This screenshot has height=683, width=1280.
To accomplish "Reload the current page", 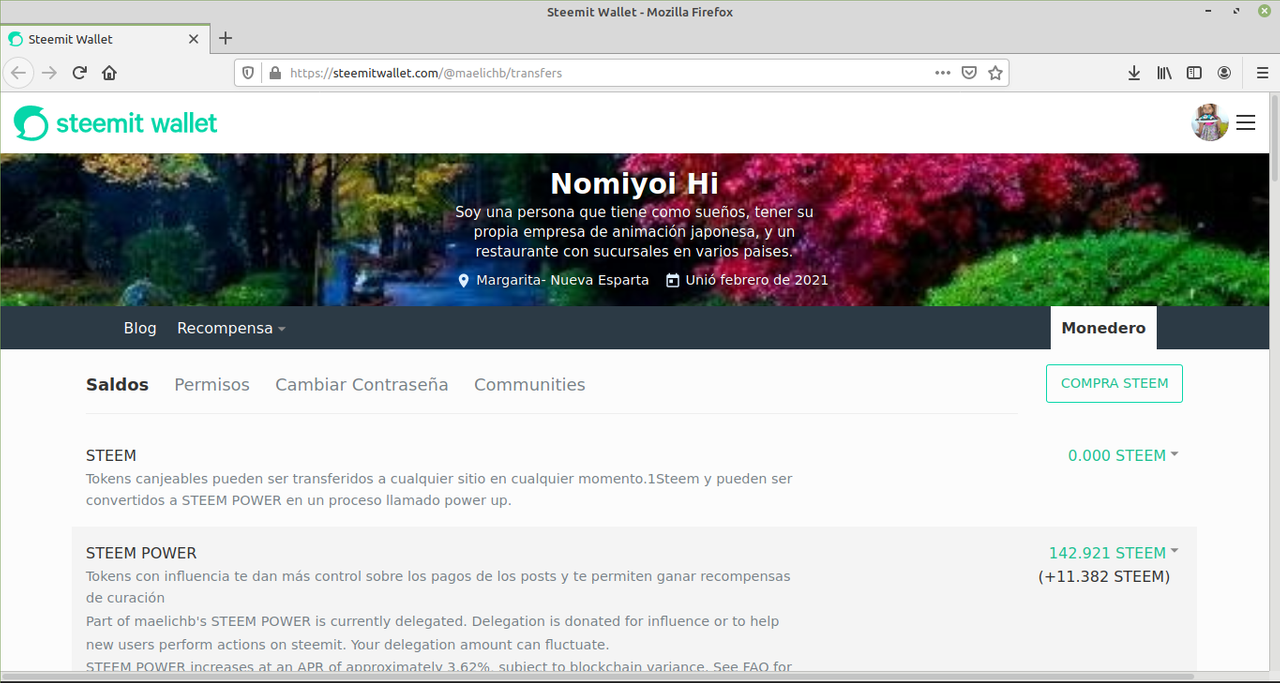I will point(80,73).
